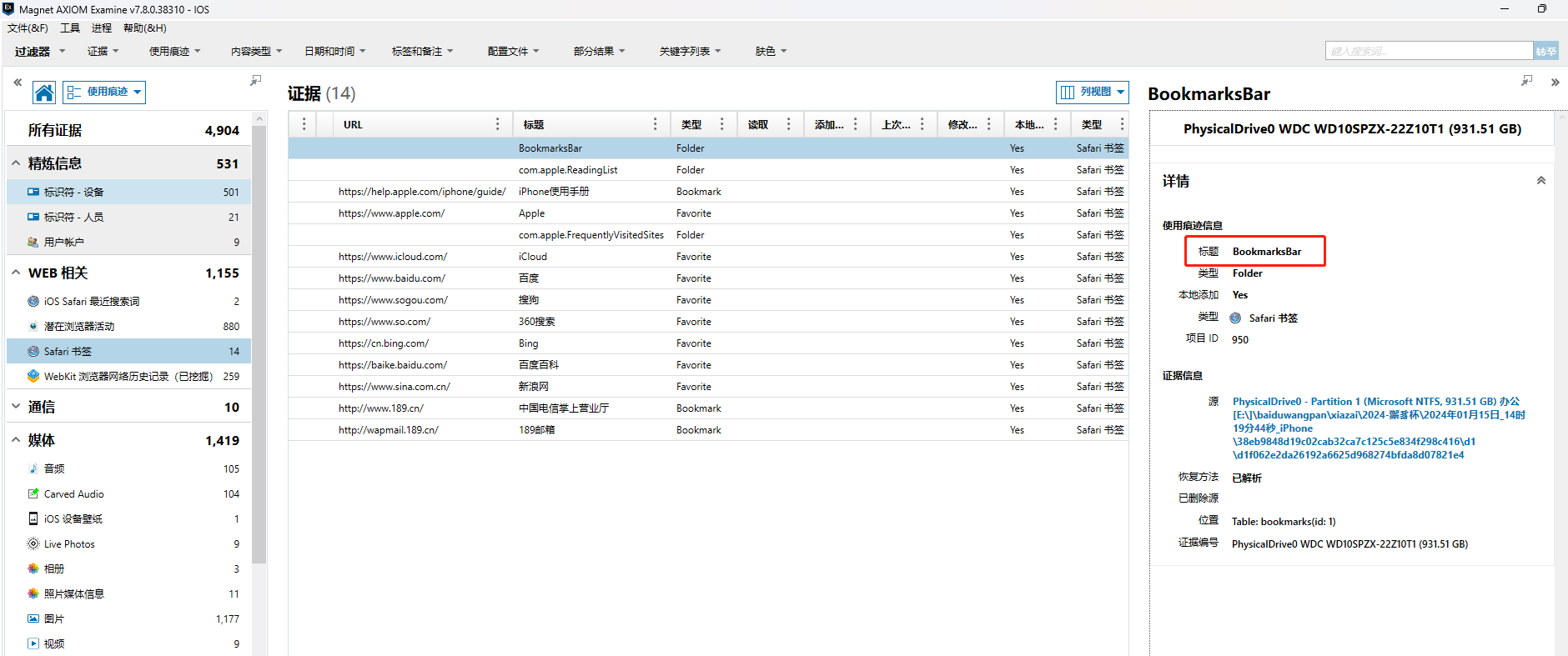Collapse the WEB 相关 group

16,273
